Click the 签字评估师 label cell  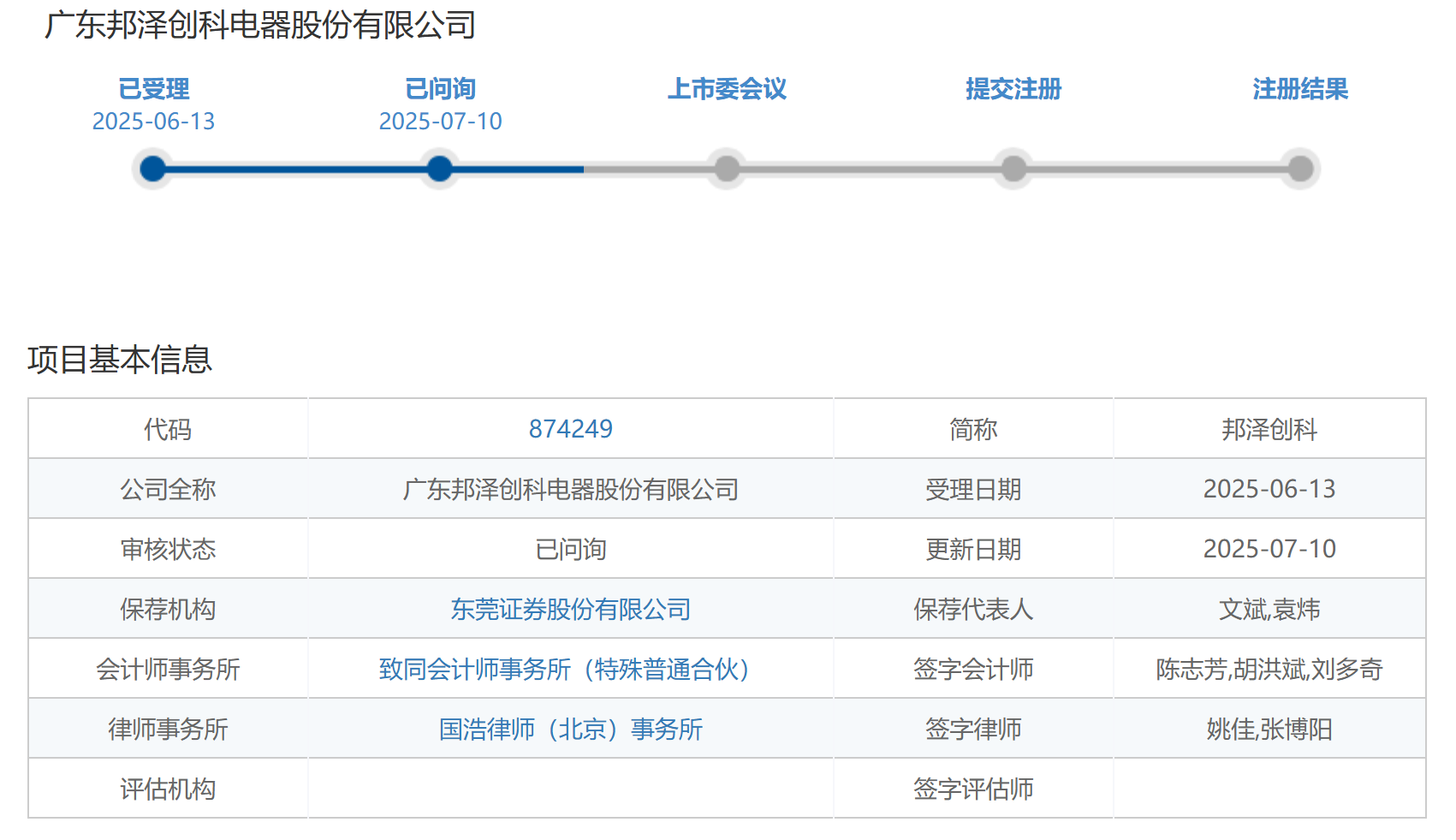[973, 789]
